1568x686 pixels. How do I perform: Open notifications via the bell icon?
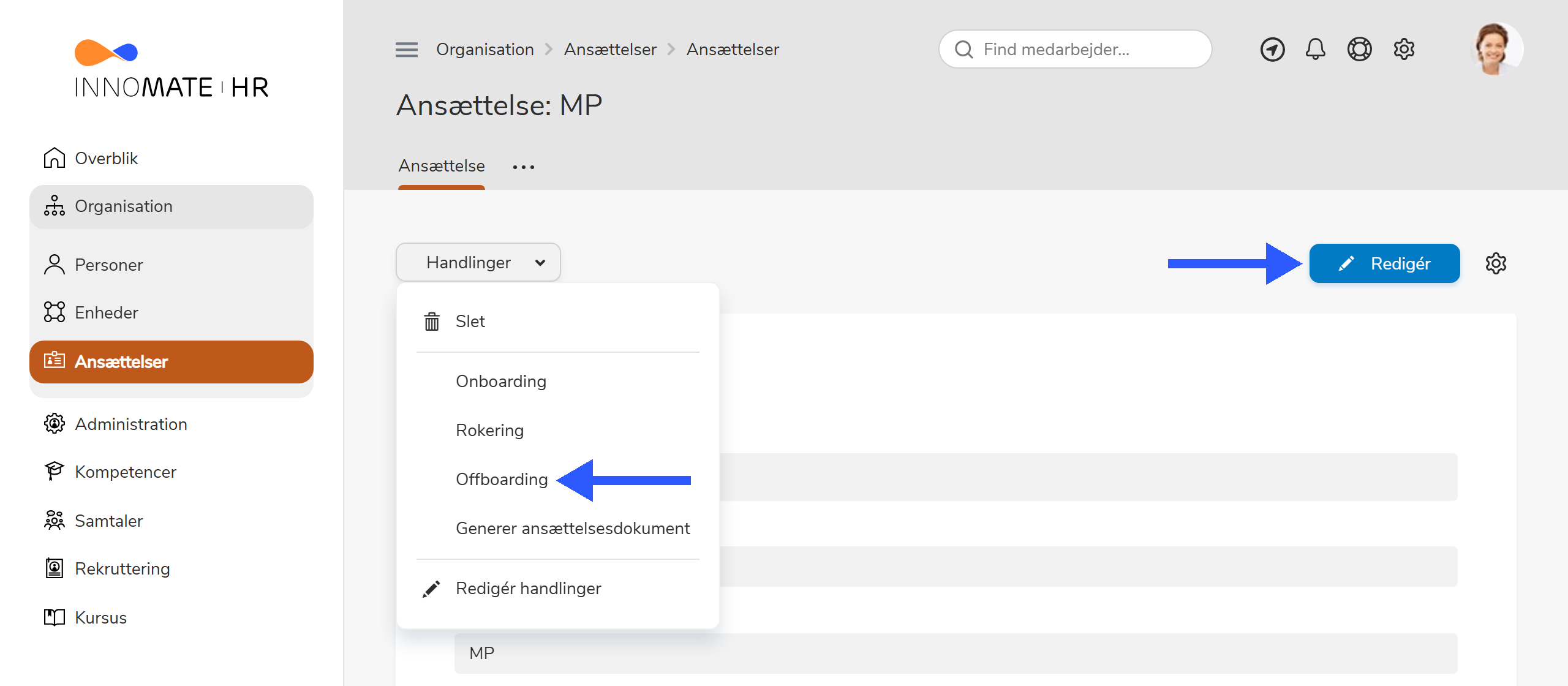click(x=1315, y=49)
